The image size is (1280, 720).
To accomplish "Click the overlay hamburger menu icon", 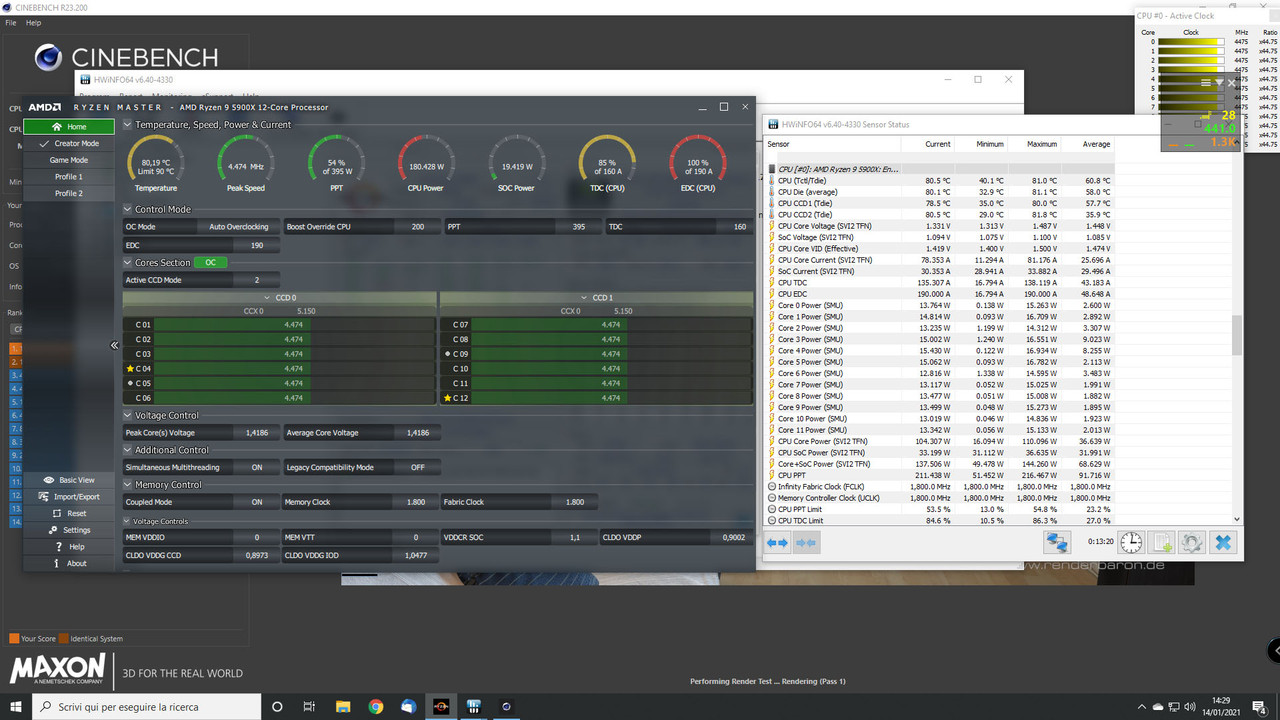I will pos(1206,83).
